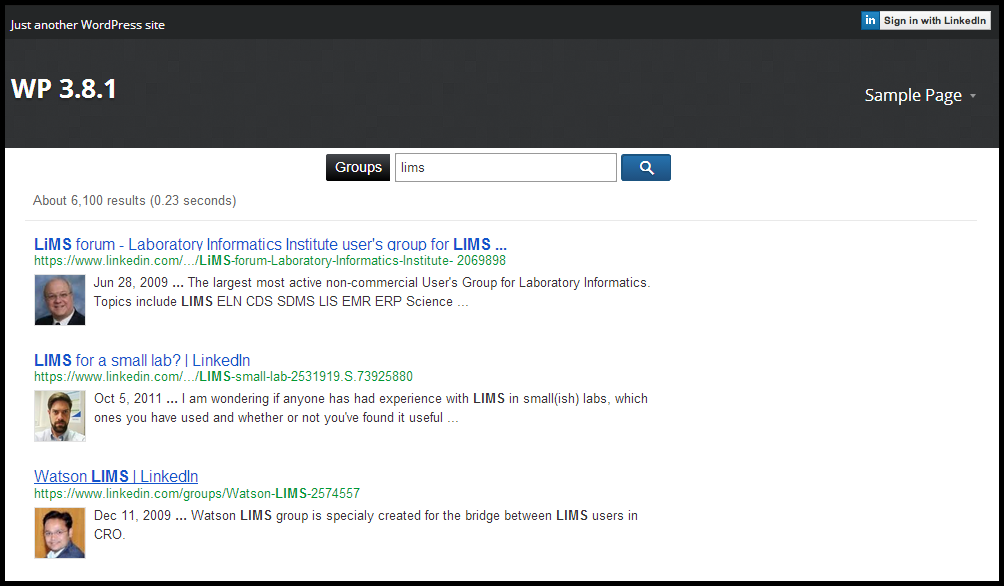Open the Watson LIMS | LinkedIn result
This screenshot has height=586, width=1004.
(x=116, y=476)
